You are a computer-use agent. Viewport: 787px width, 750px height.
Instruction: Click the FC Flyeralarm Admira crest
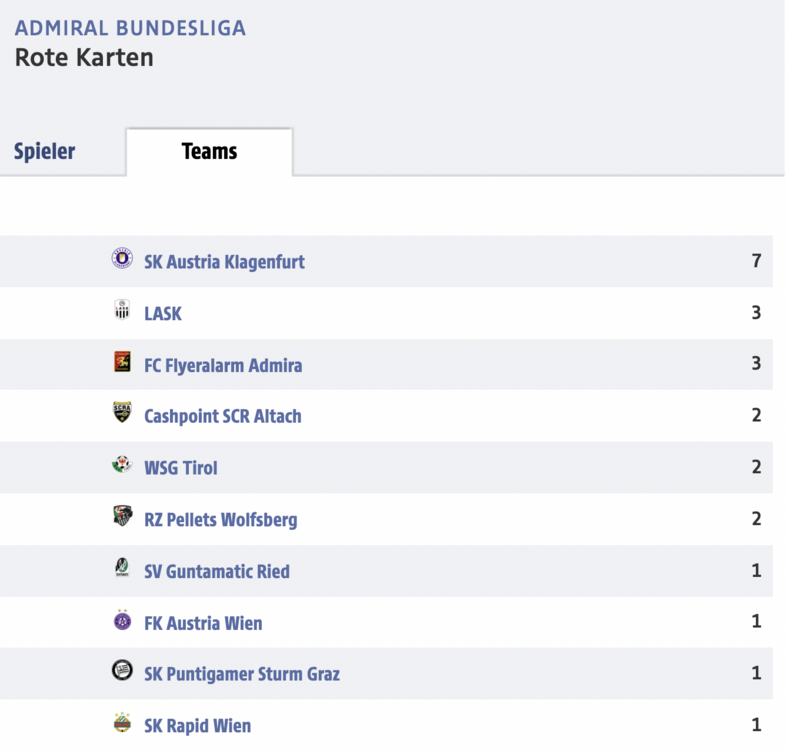(122, 361)
